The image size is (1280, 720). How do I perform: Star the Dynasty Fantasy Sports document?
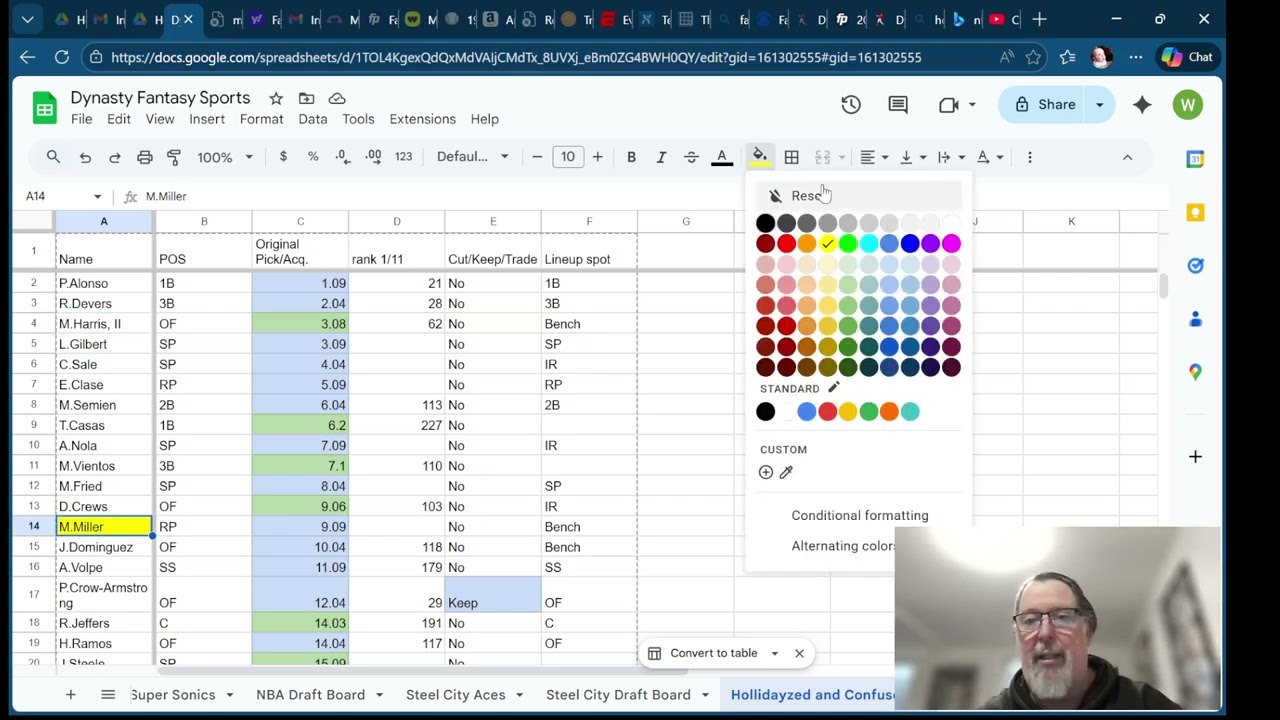pyautogui.click(x=275, y=98)
